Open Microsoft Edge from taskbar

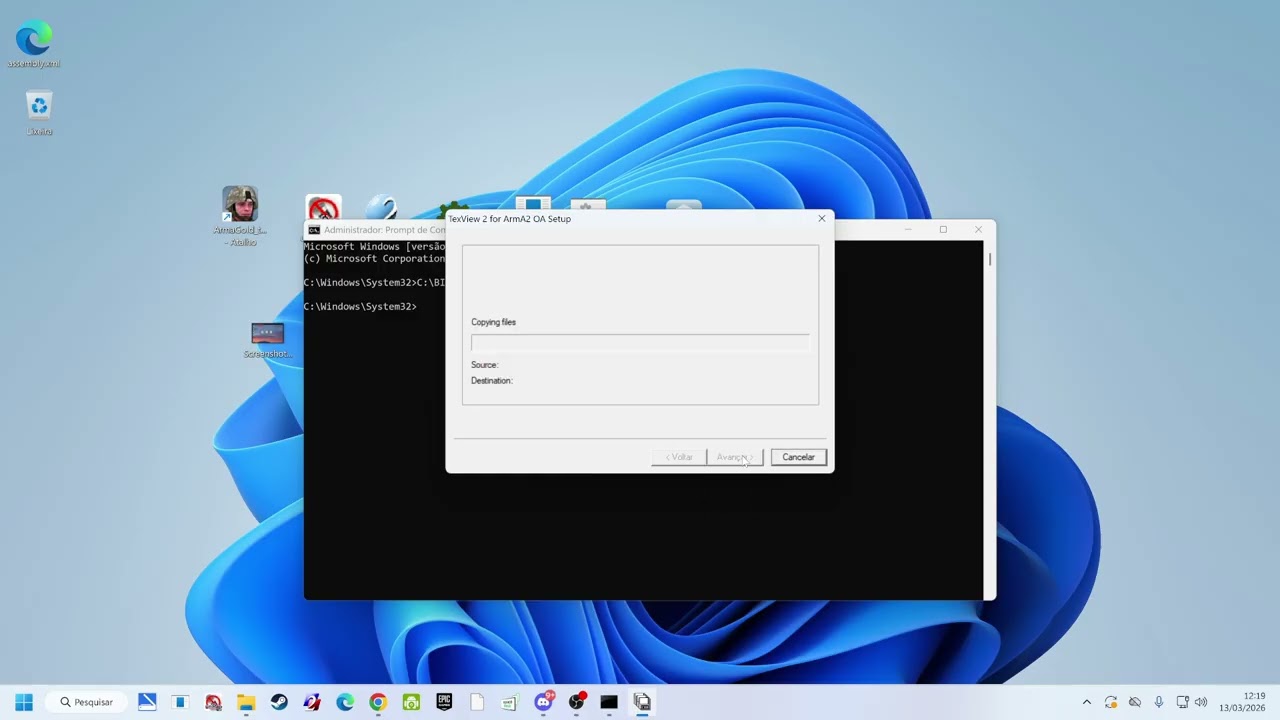coord(345,702)
